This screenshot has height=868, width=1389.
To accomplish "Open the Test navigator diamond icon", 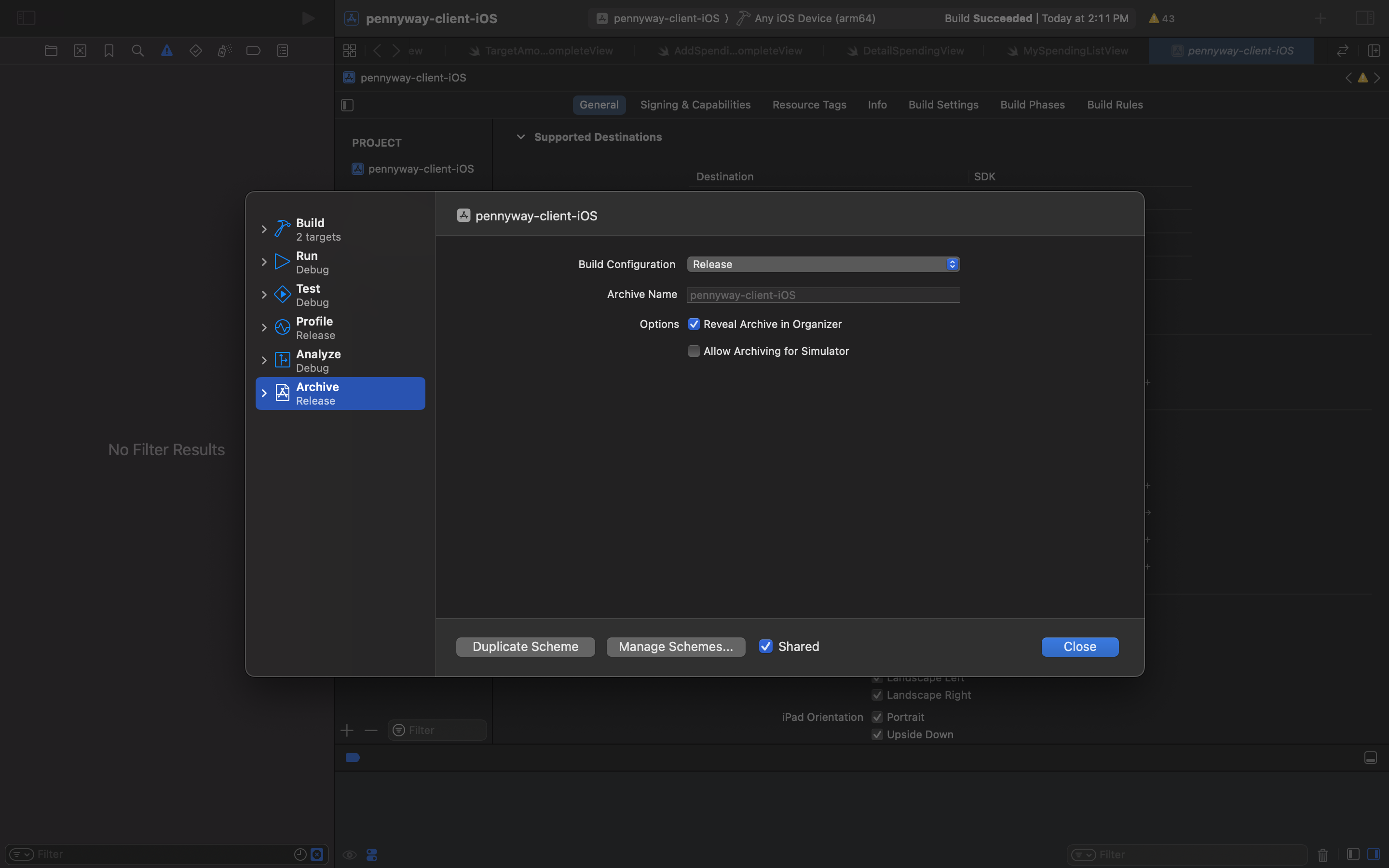I will (196, 51).
